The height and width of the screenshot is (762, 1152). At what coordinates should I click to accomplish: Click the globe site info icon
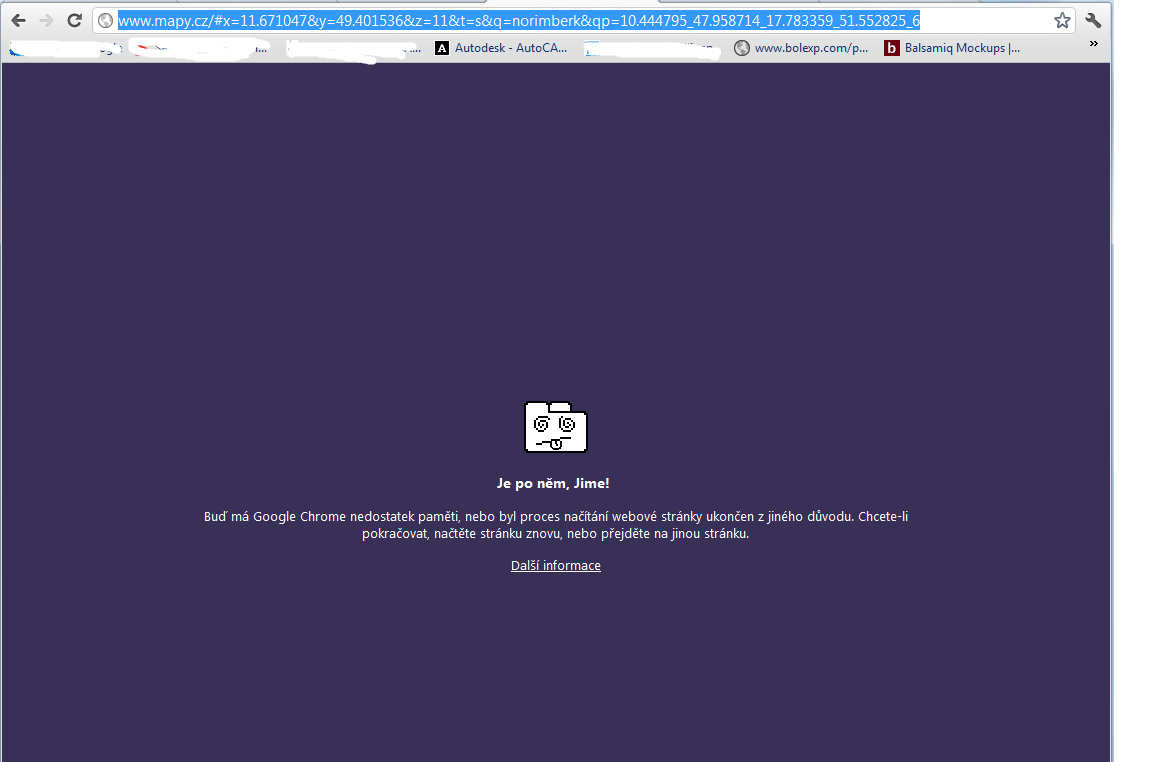tap(106, 21)
